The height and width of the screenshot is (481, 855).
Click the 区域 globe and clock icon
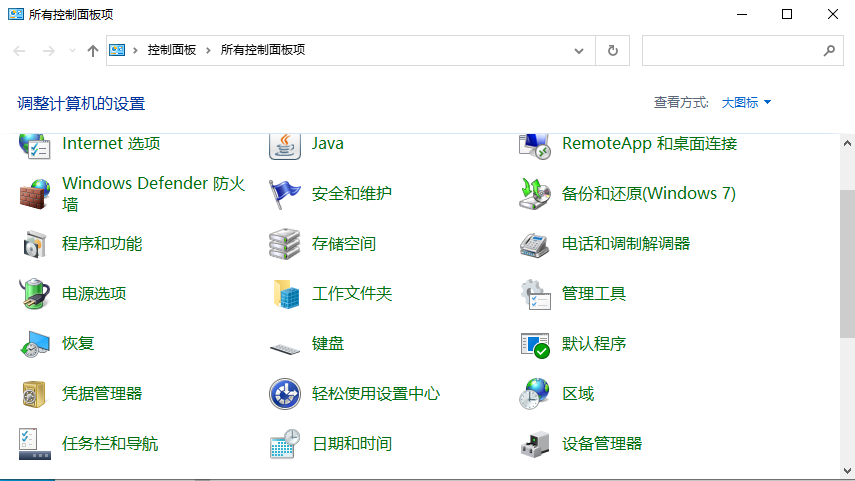[x=534, y=393]
